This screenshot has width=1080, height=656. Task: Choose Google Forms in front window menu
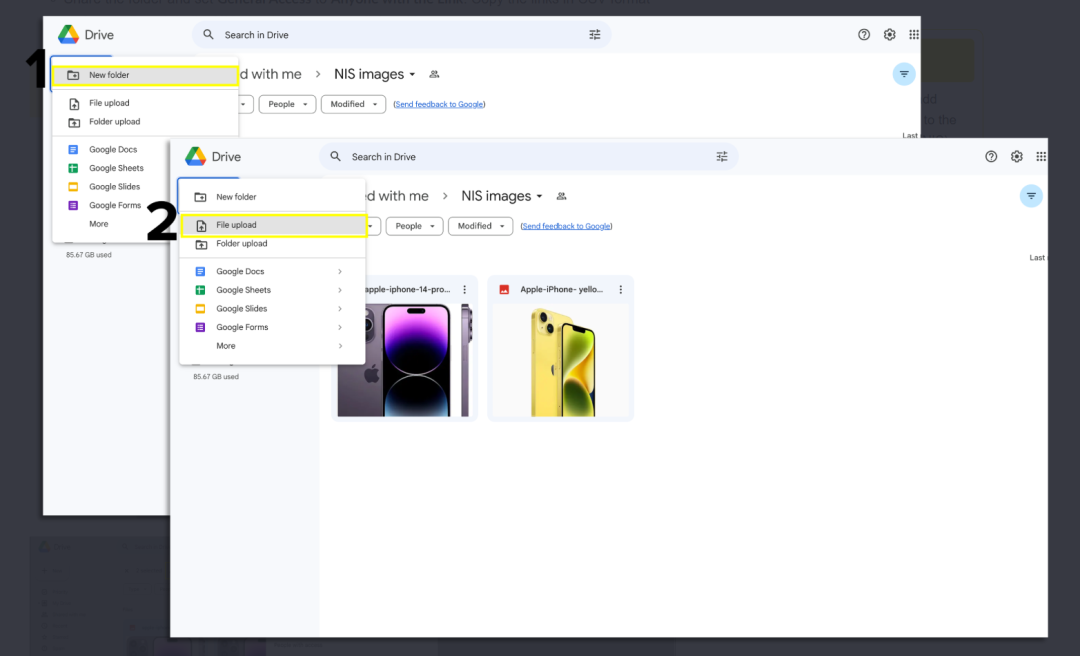273,327
